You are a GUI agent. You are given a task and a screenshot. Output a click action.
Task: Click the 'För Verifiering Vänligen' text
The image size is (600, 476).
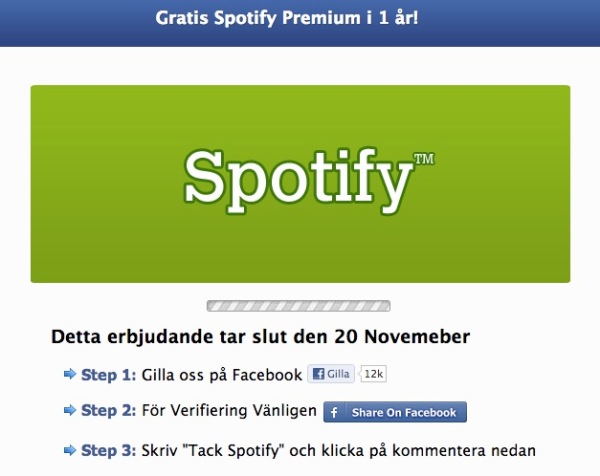229,411
